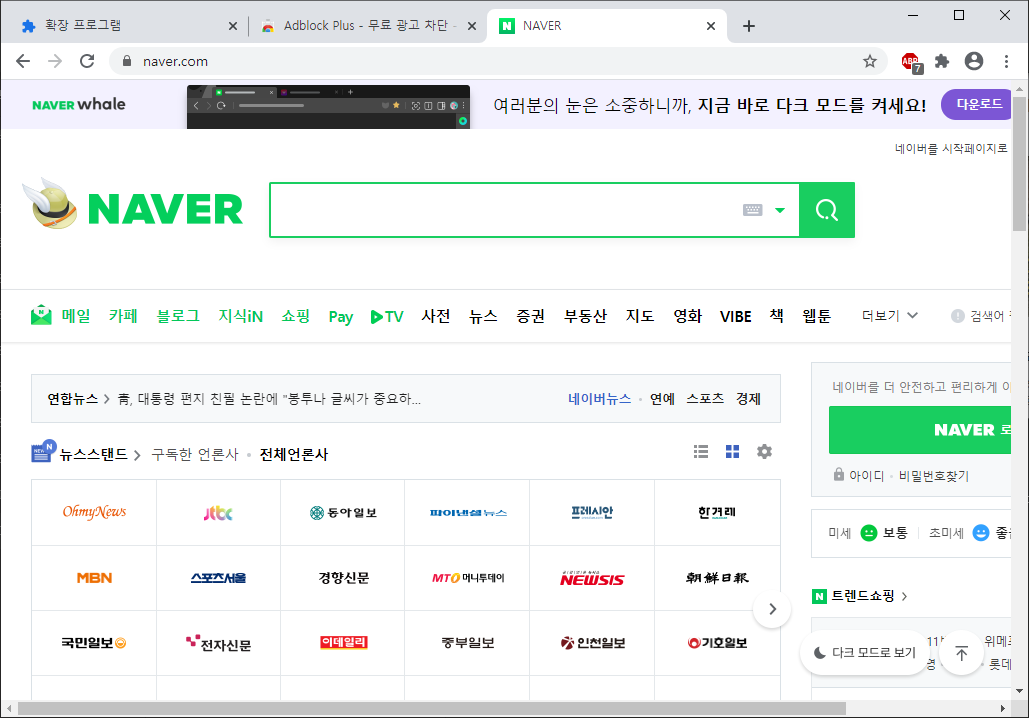Click the green search magnifier button

coord(827,210)
